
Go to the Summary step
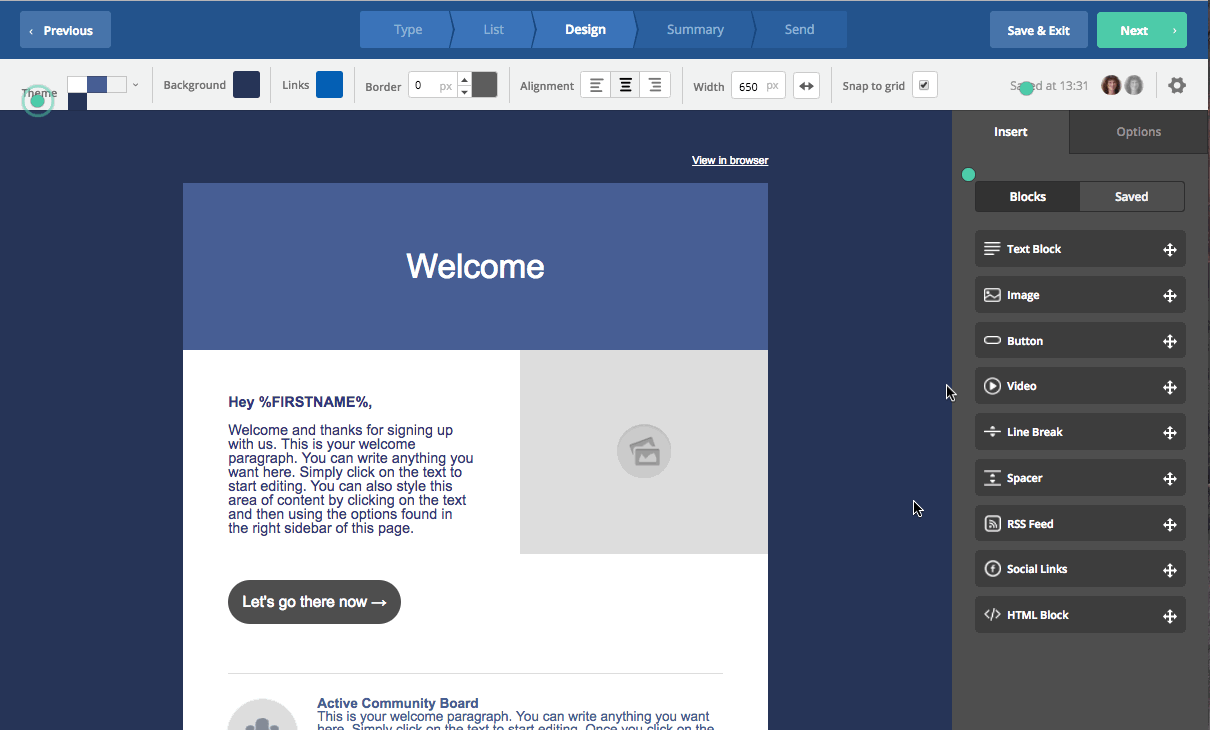point(695,30)
